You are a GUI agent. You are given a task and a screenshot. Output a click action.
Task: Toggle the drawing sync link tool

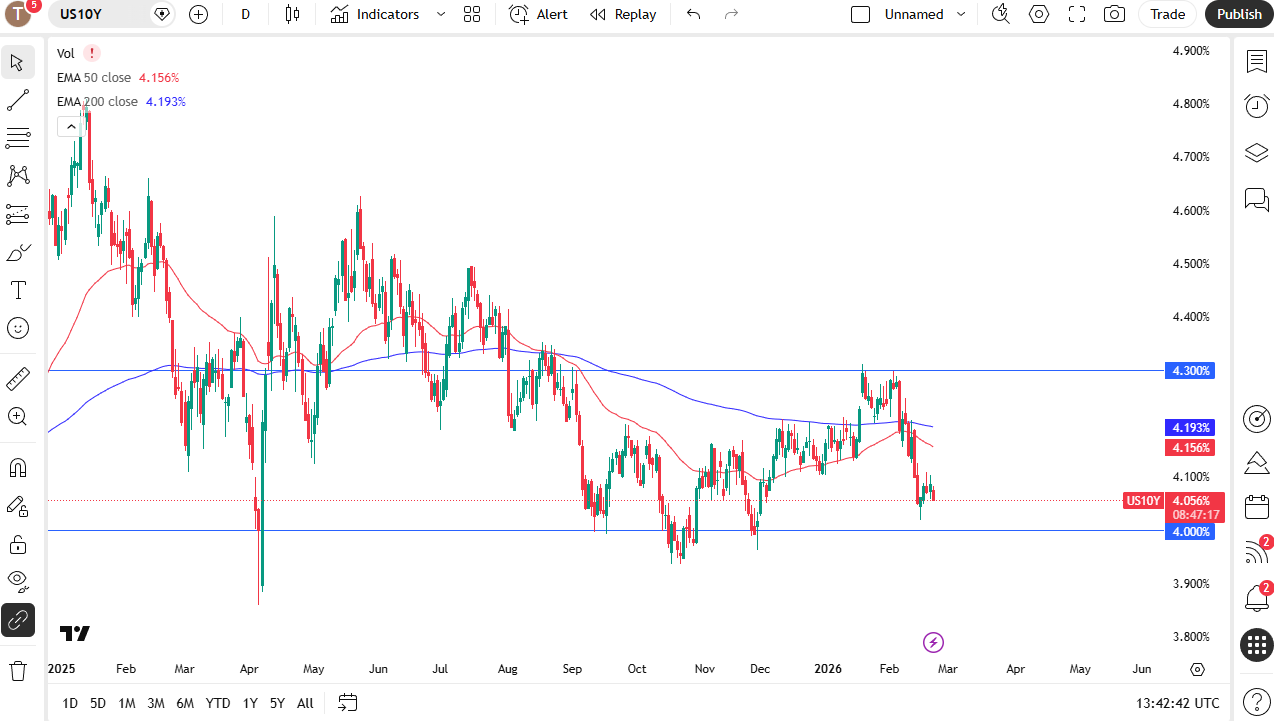[x=18, y=620]
